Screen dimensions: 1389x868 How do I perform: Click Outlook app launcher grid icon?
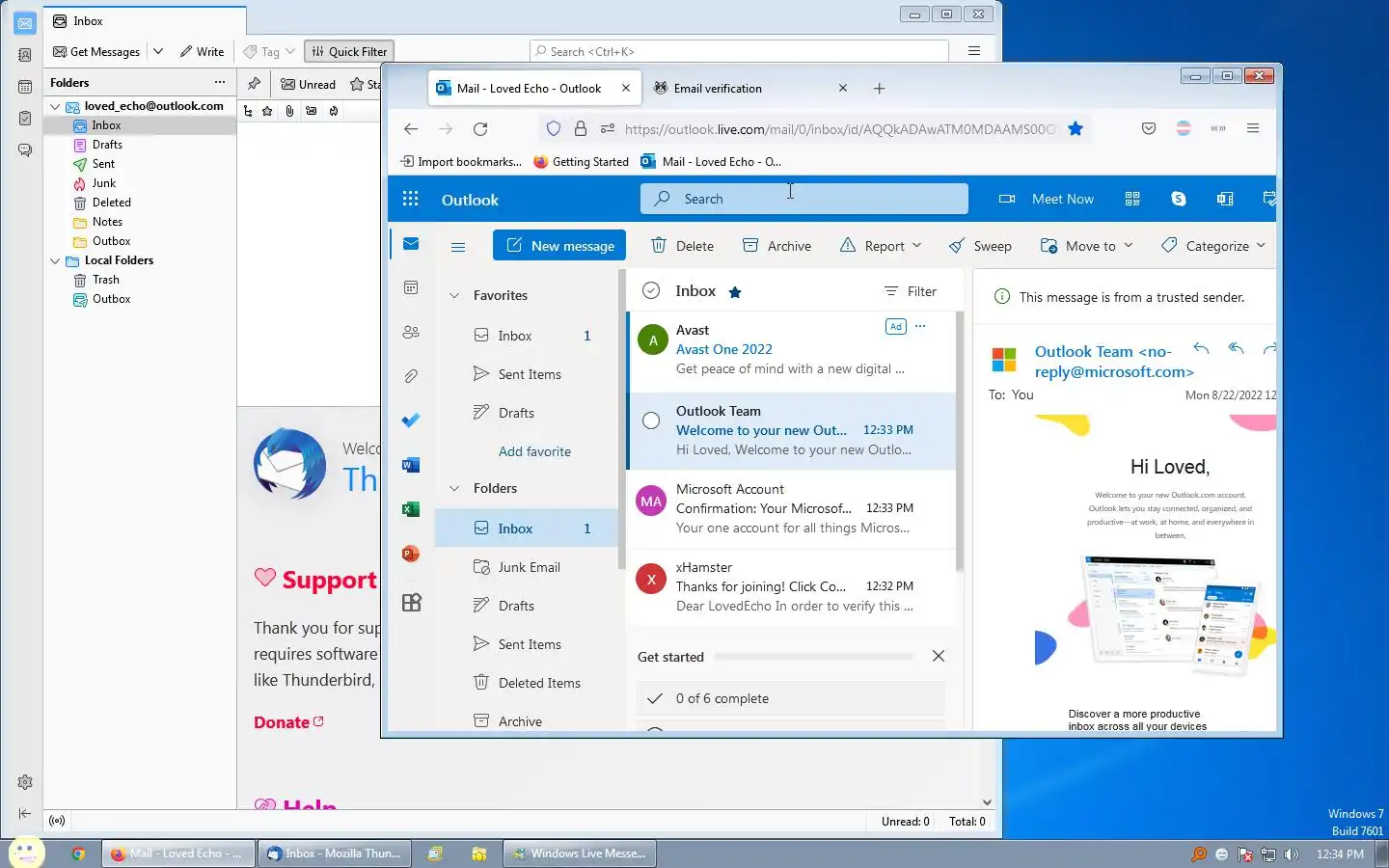[410, 199]
